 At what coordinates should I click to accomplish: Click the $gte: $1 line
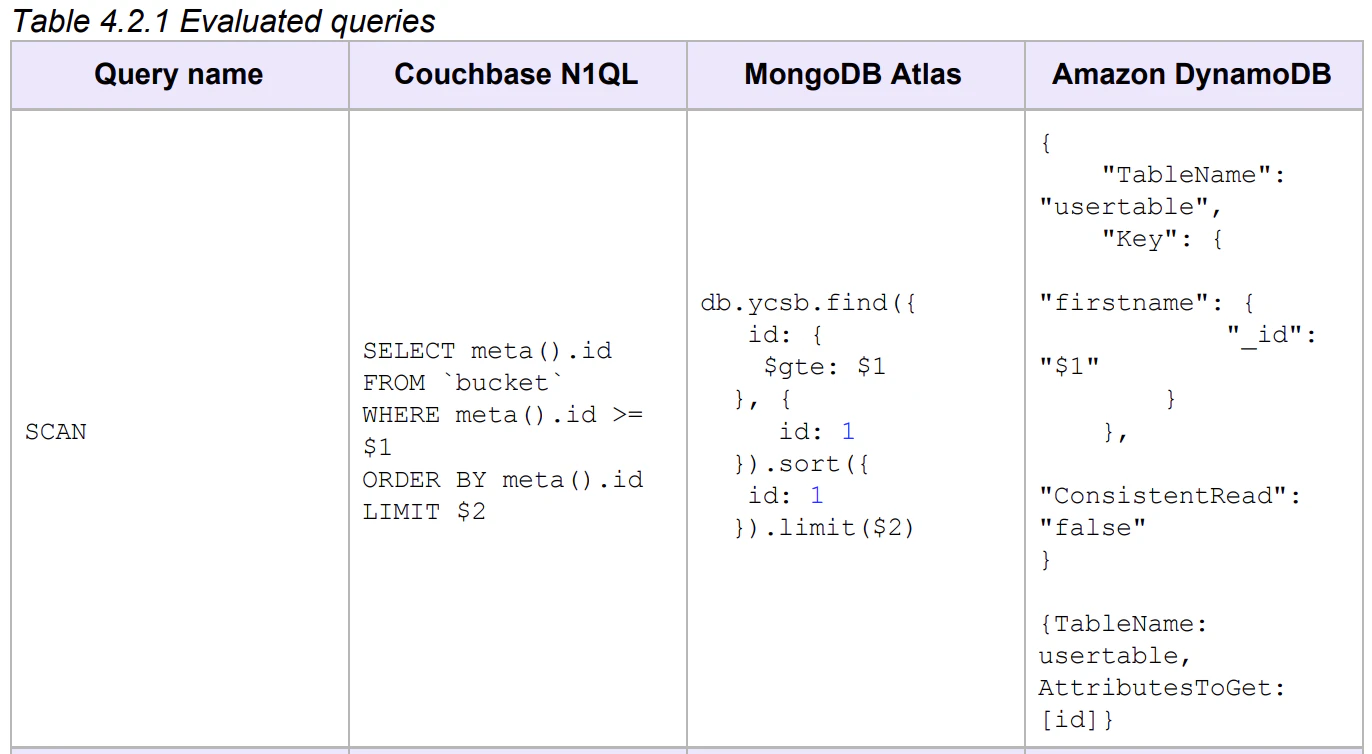[825, 367]
